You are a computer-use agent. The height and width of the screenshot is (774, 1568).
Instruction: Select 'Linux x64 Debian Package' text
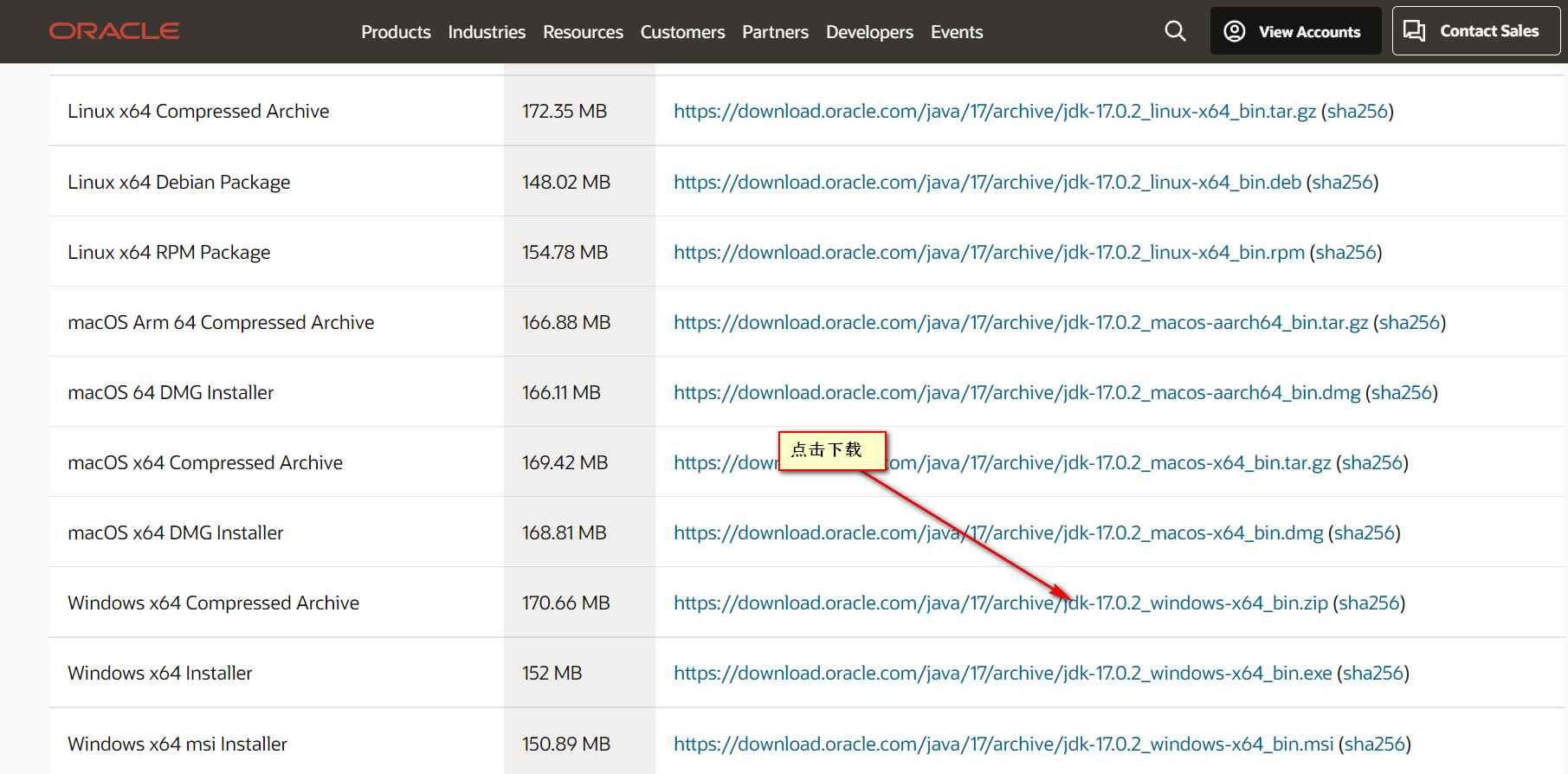pyautogui.click(x=179, y=182)
